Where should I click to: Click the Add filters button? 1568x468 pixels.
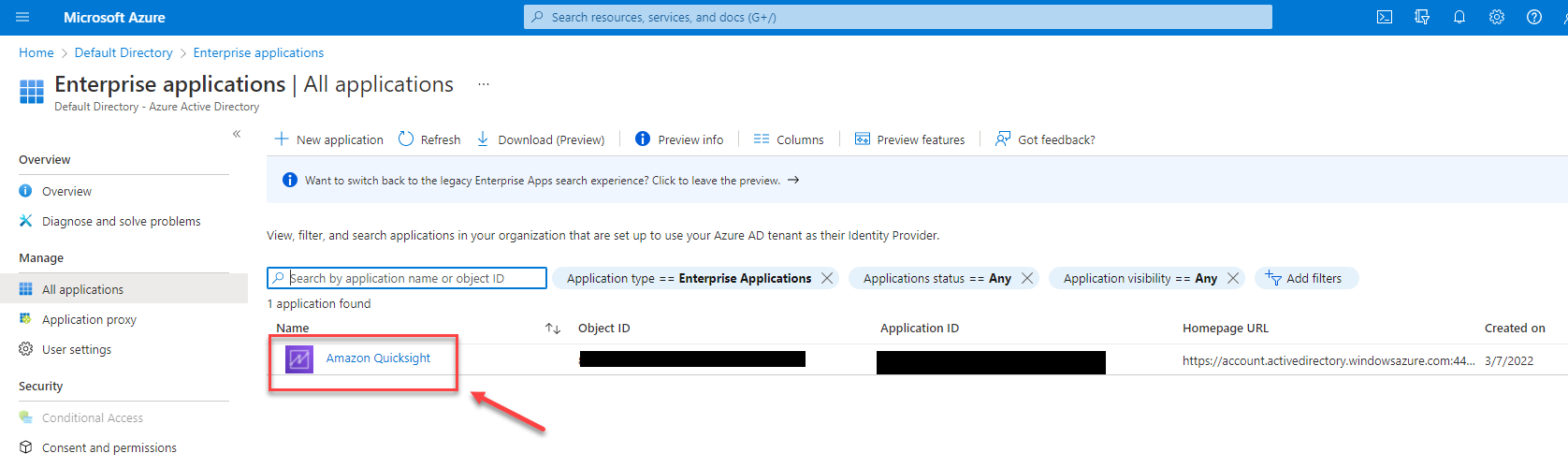[x=1305, y=278]
